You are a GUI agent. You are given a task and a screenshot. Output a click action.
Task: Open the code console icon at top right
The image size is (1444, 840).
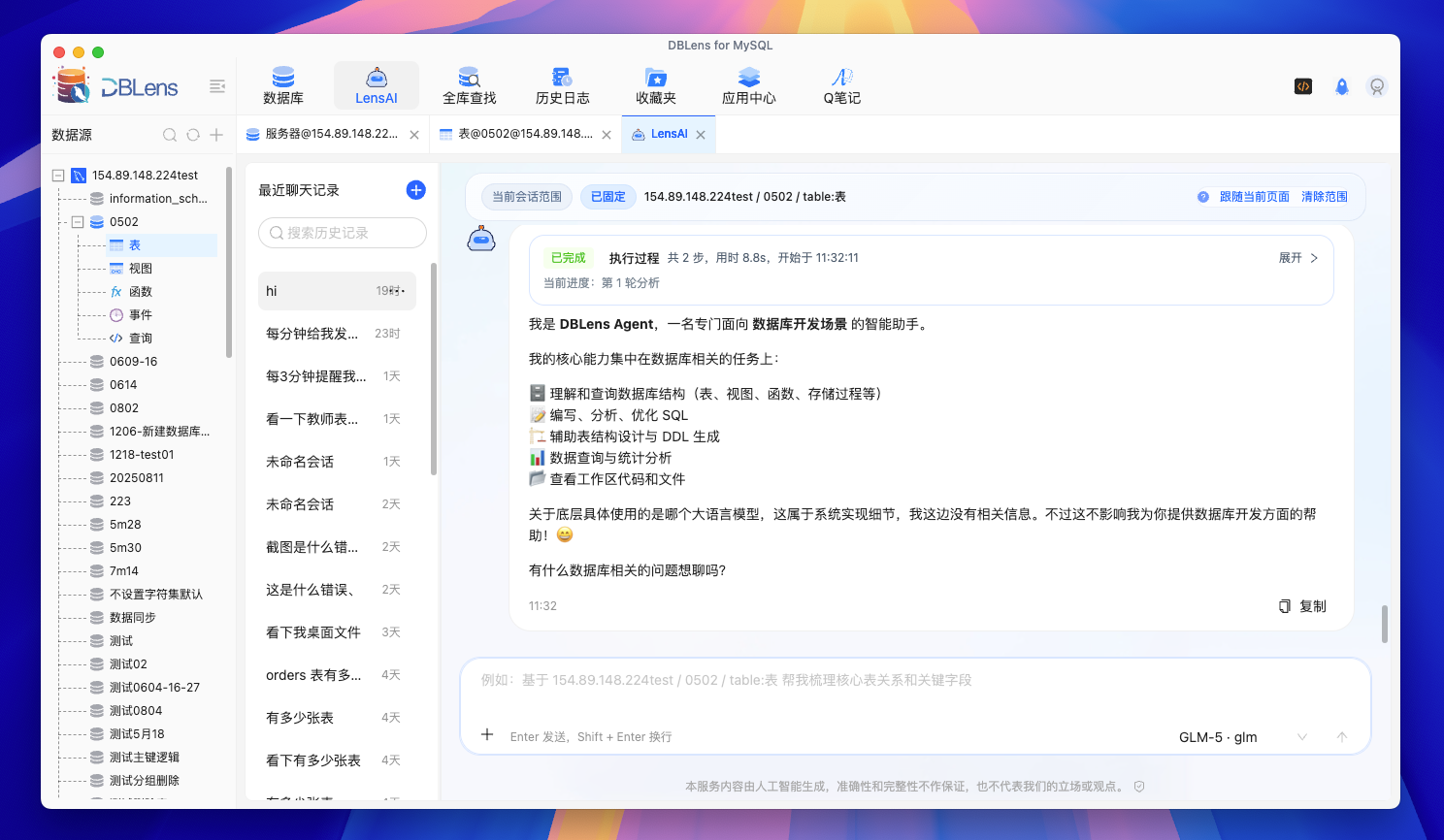coord(1303,86)
